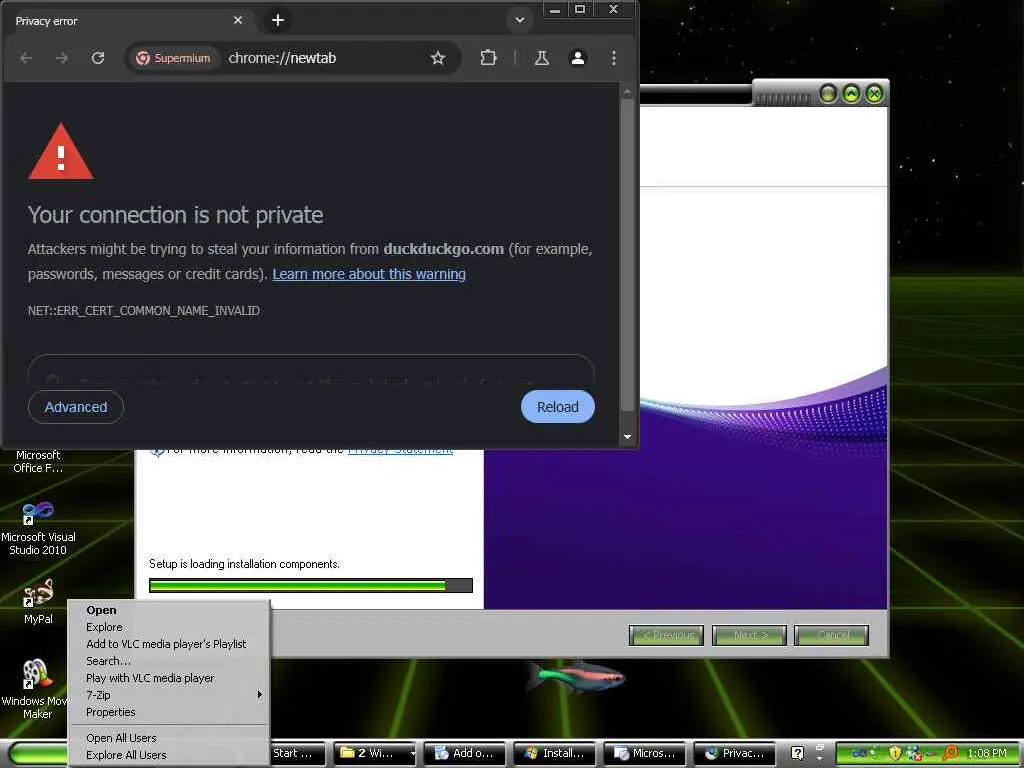This screenshot has width=1024, height=768.
Task: Open the tab search dropdown
Action: coord(520,20)
